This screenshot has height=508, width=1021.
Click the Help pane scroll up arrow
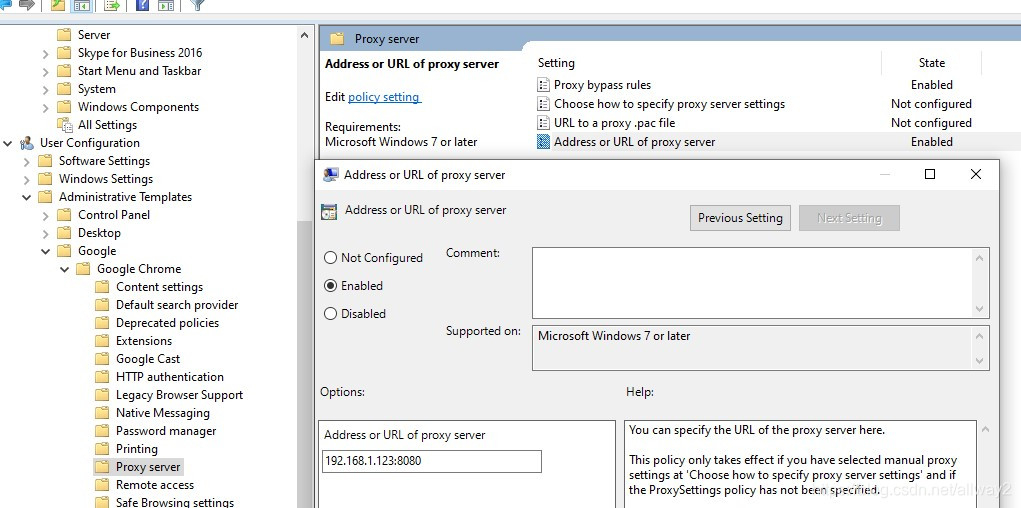pyautogui.click(x=985, y=430)
